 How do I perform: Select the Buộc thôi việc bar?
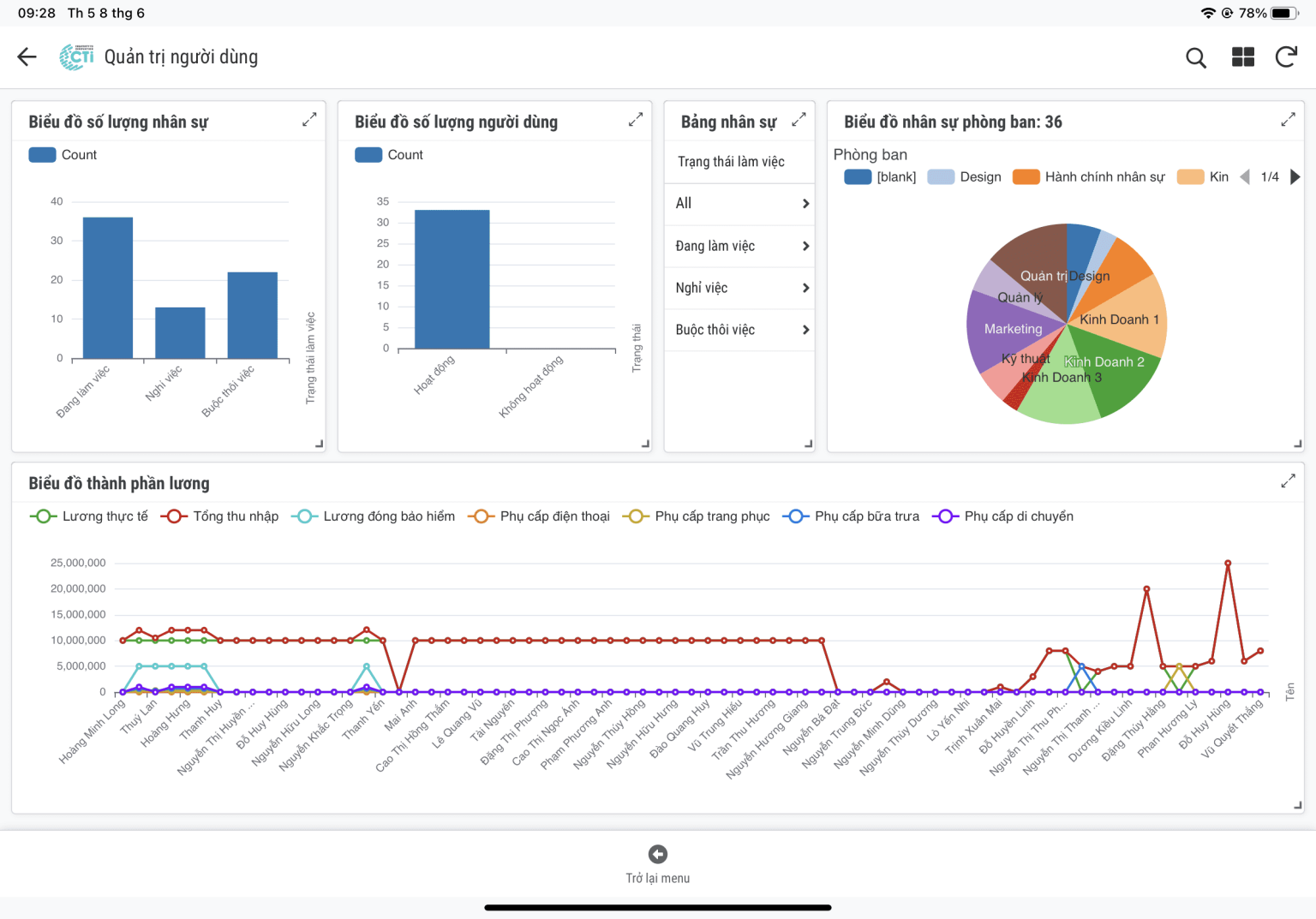click(253, 315)
